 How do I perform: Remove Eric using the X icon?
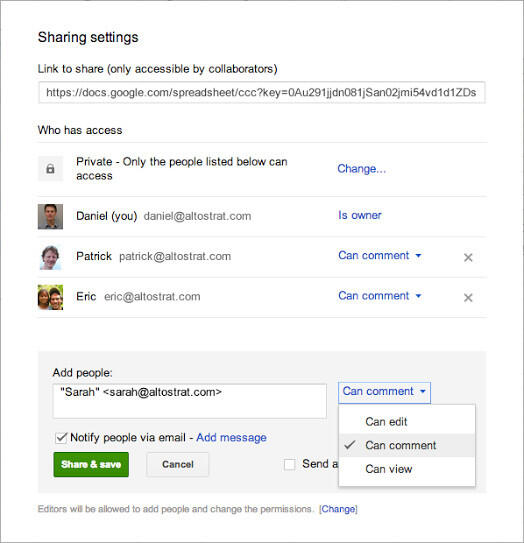pyautogui.click(x=468, y=297)
